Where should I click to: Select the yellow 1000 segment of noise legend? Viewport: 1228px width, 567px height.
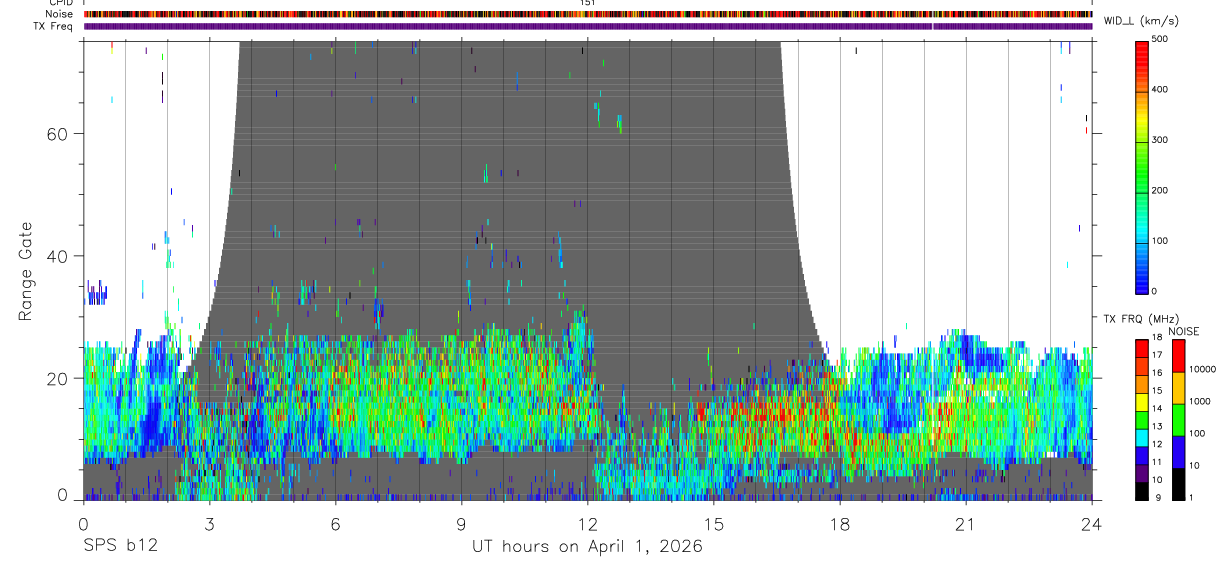point(1179,388)
